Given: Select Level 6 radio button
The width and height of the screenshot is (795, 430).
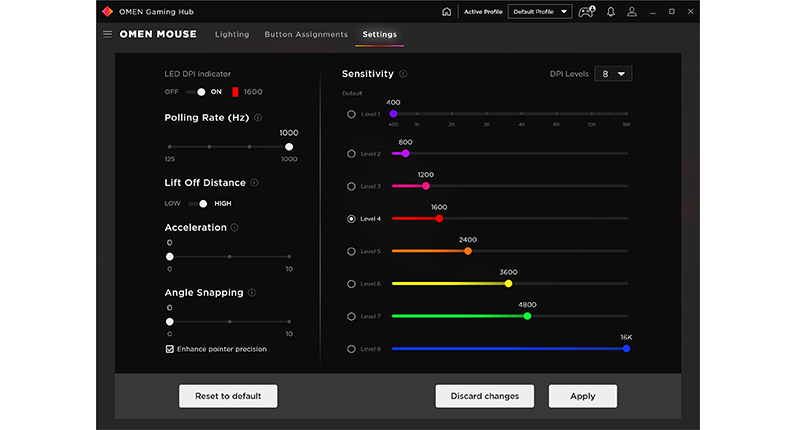Looking at the screenshot, I should (351, 283).
